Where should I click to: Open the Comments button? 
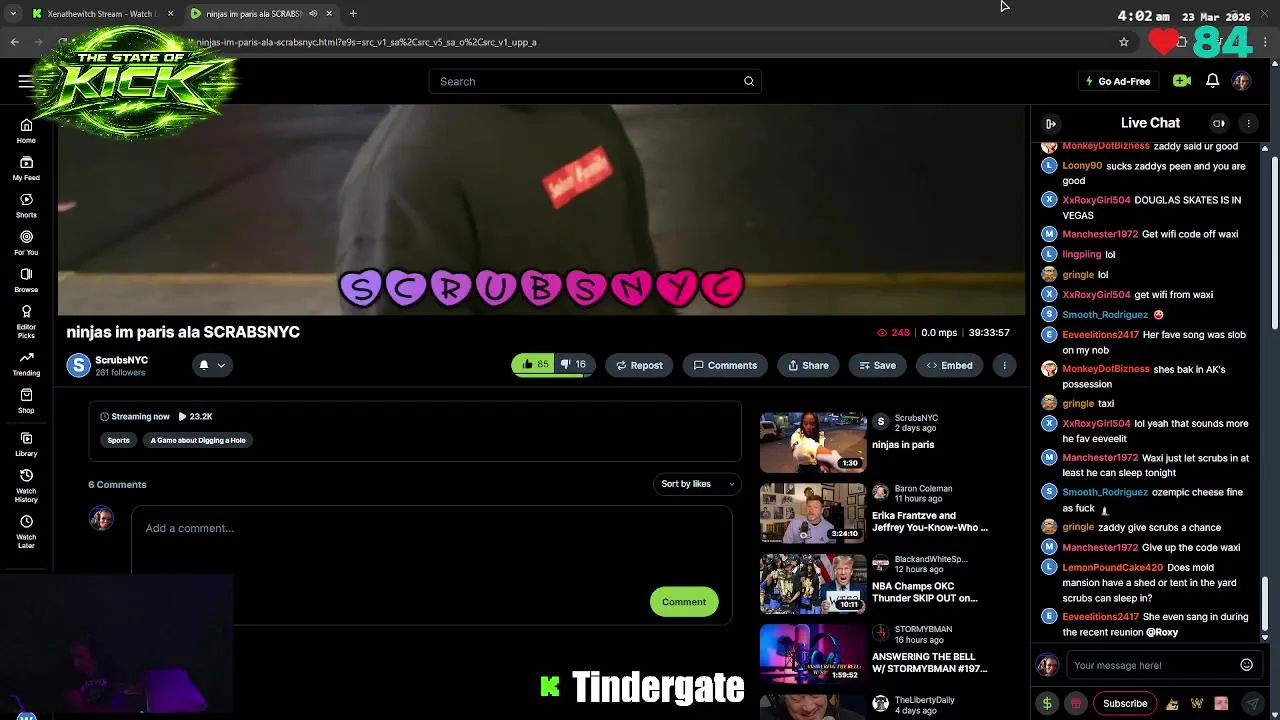click(x=725, y=365)
